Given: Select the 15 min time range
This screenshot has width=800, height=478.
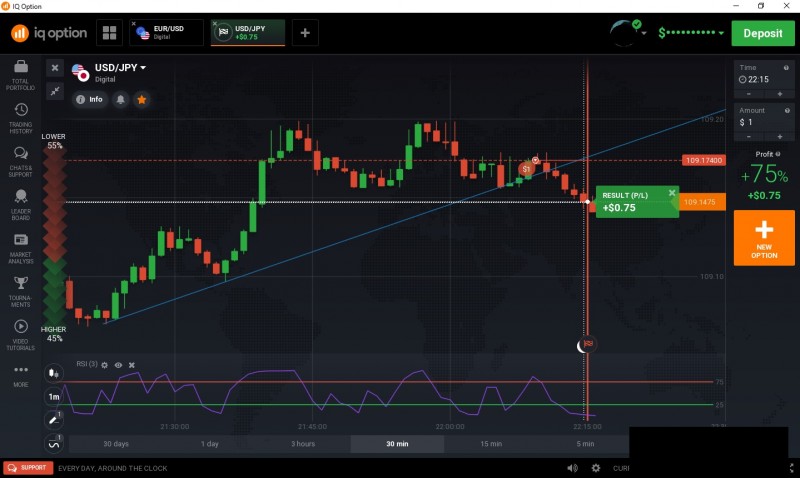Looking at the screenshot, I should click(x=491, y=444).
